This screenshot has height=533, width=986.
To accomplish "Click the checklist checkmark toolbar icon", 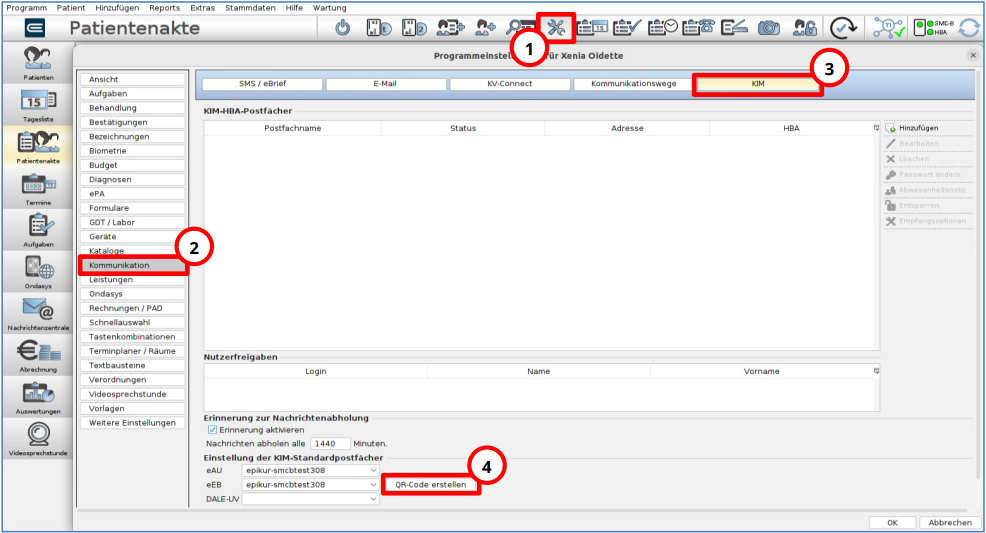I will tap(627, 28).
